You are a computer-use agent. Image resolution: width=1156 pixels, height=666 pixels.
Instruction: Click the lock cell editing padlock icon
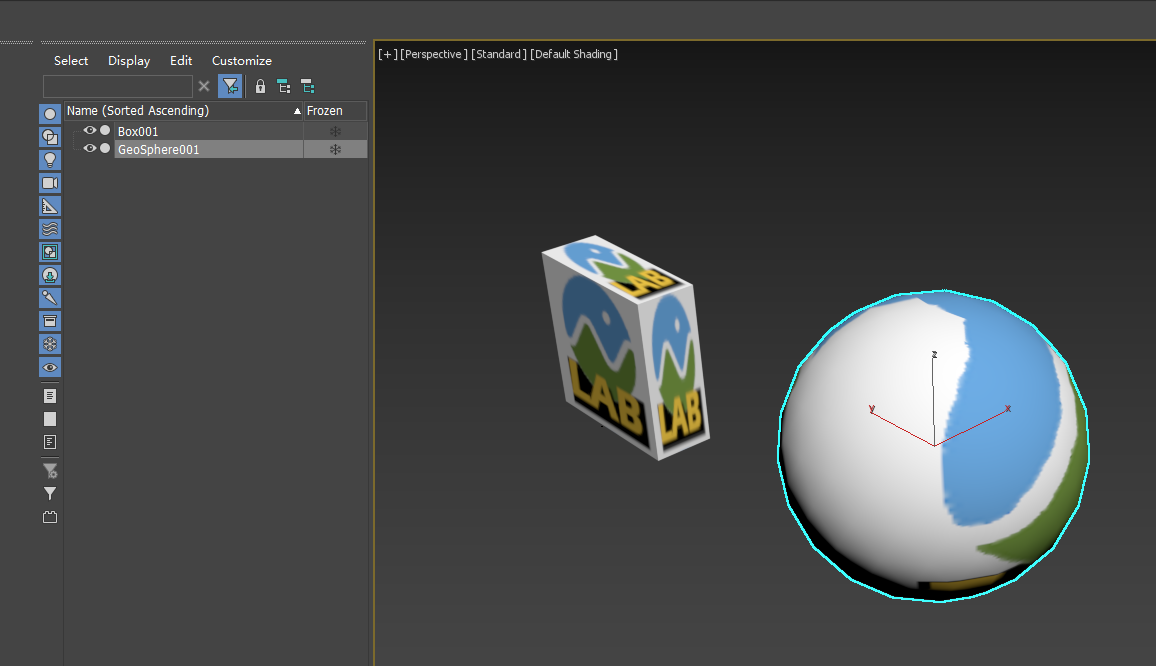tap(260, 86)
